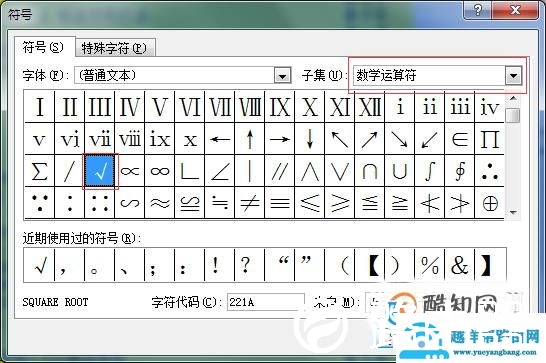The height and width of the screenshot is (363, 546).
Task: Click the subset field showing 数学运算符
Action: (429, 75)
